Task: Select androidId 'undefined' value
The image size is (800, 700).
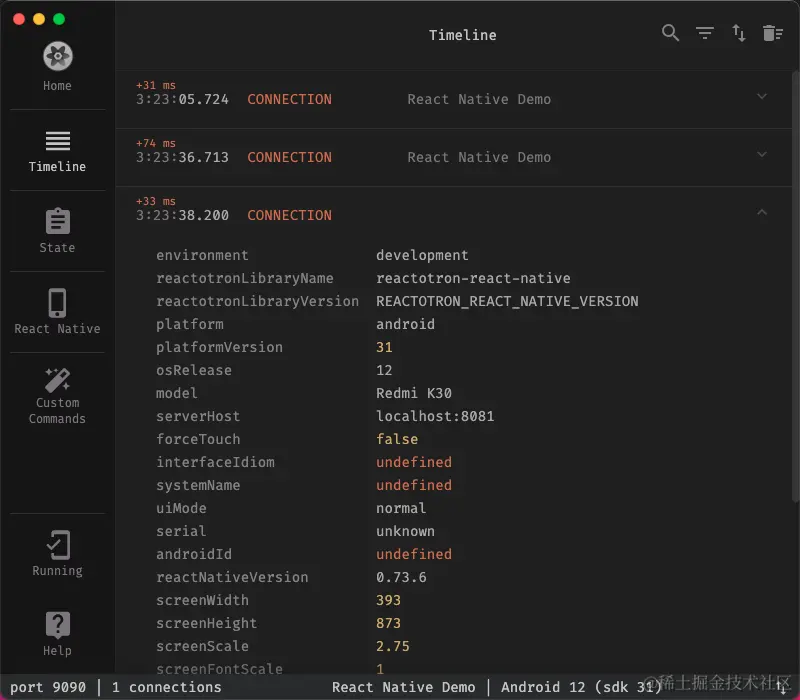Action: pyautogui.click(x=414, y=554)
